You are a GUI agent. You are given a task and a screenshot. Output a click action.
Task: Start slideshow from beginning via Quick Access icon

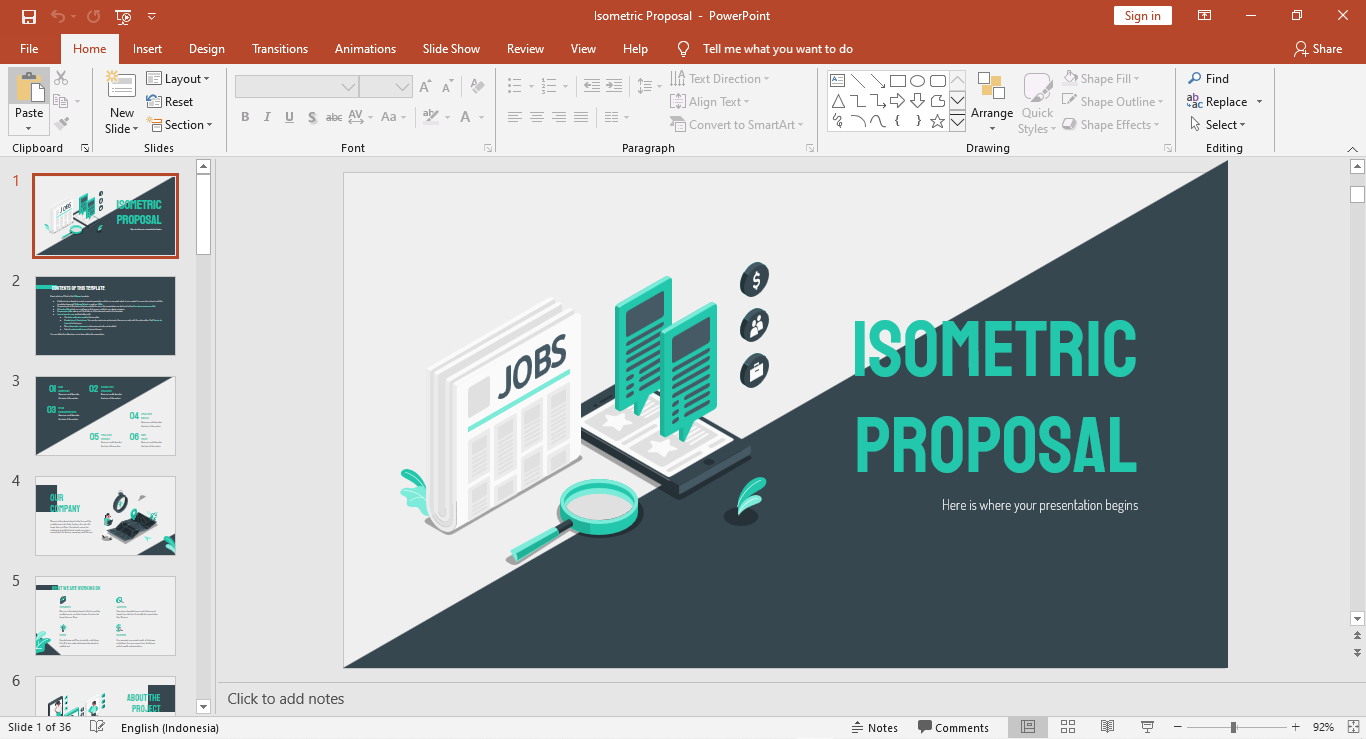point(123,16)
